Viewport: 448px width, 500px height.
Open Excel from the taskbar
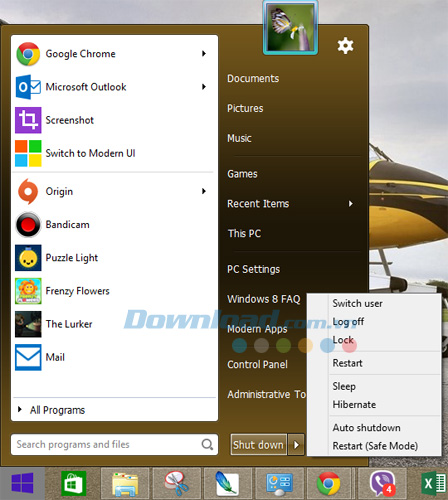[x=434, y=483]
